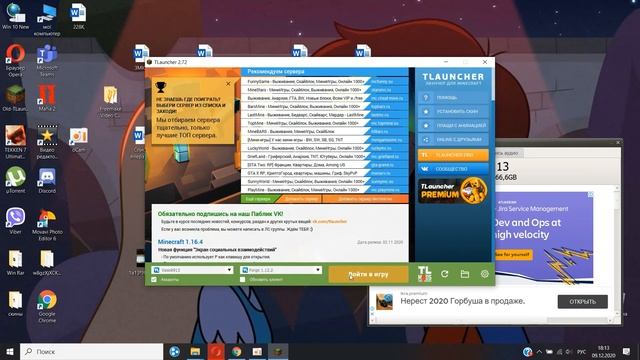Select the FunnyGame server row
The height and width of the screenshot is (360, 640).
click(324, 82)
